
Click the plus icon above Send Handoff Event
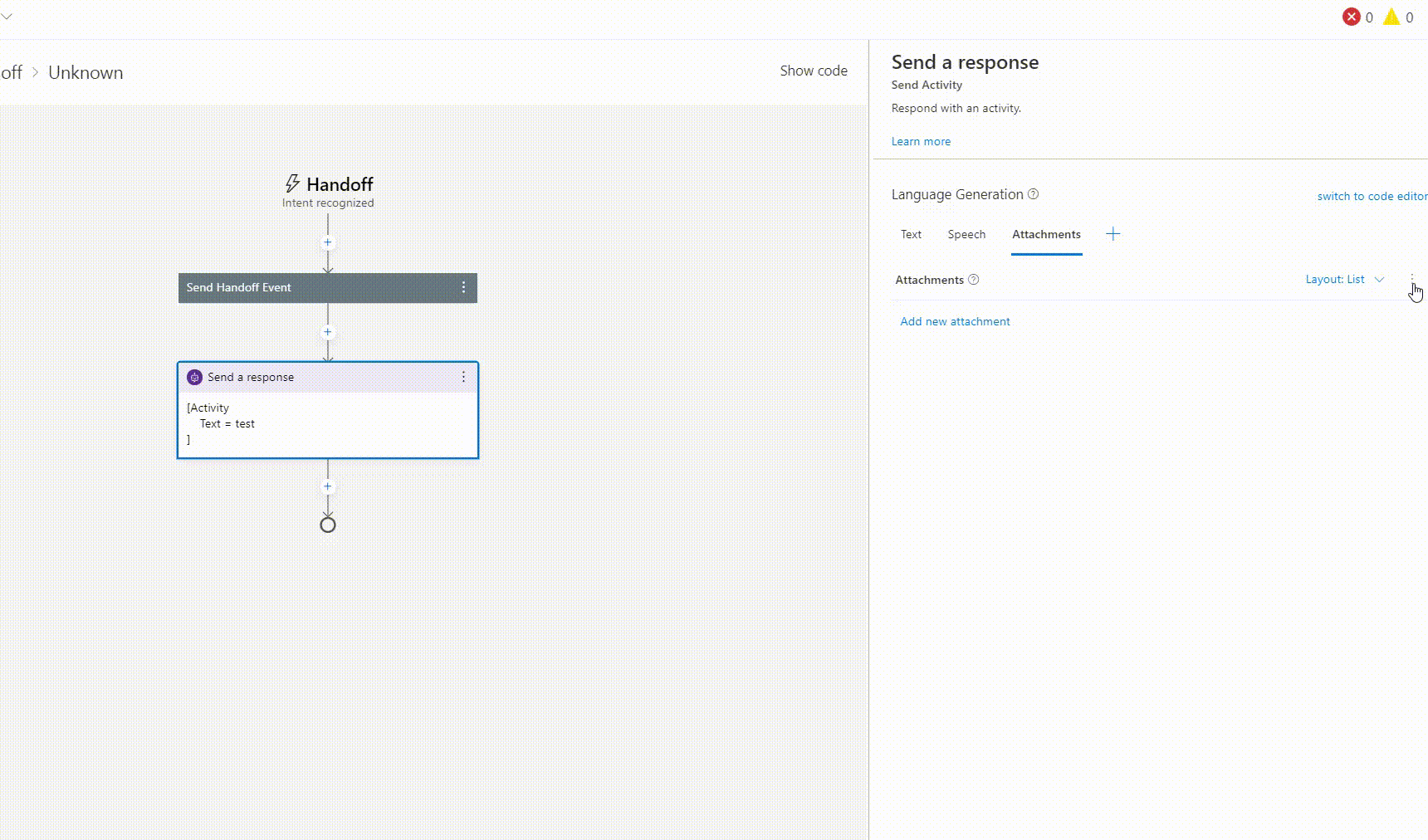point(327,242)
